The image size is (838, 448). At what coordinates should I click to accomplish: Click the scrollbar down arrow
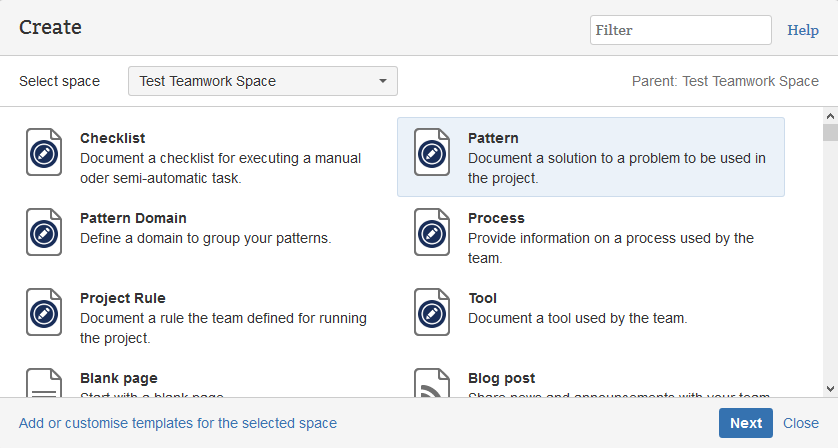(830, 389)
